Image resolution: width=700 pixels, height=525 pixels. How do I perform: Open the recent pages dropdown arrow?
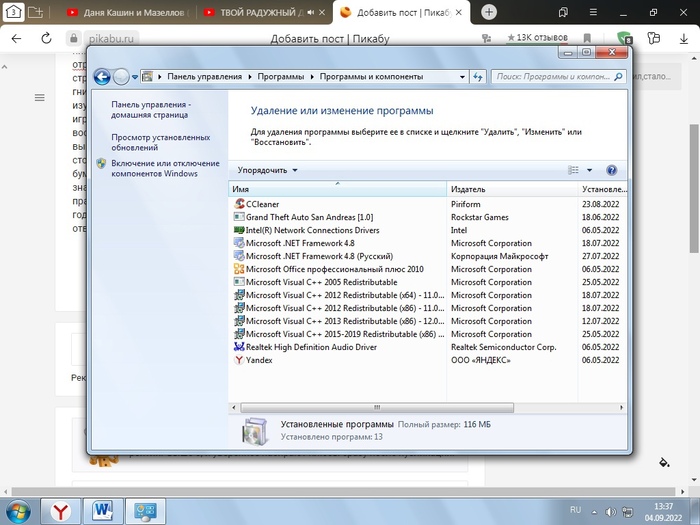(135, 77)
